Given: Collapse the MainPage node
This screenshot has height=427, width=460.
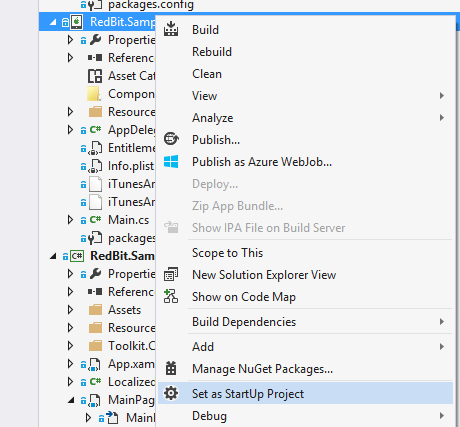Looking at the screenshot, I should pyautogui.click(x=71, y=400).
